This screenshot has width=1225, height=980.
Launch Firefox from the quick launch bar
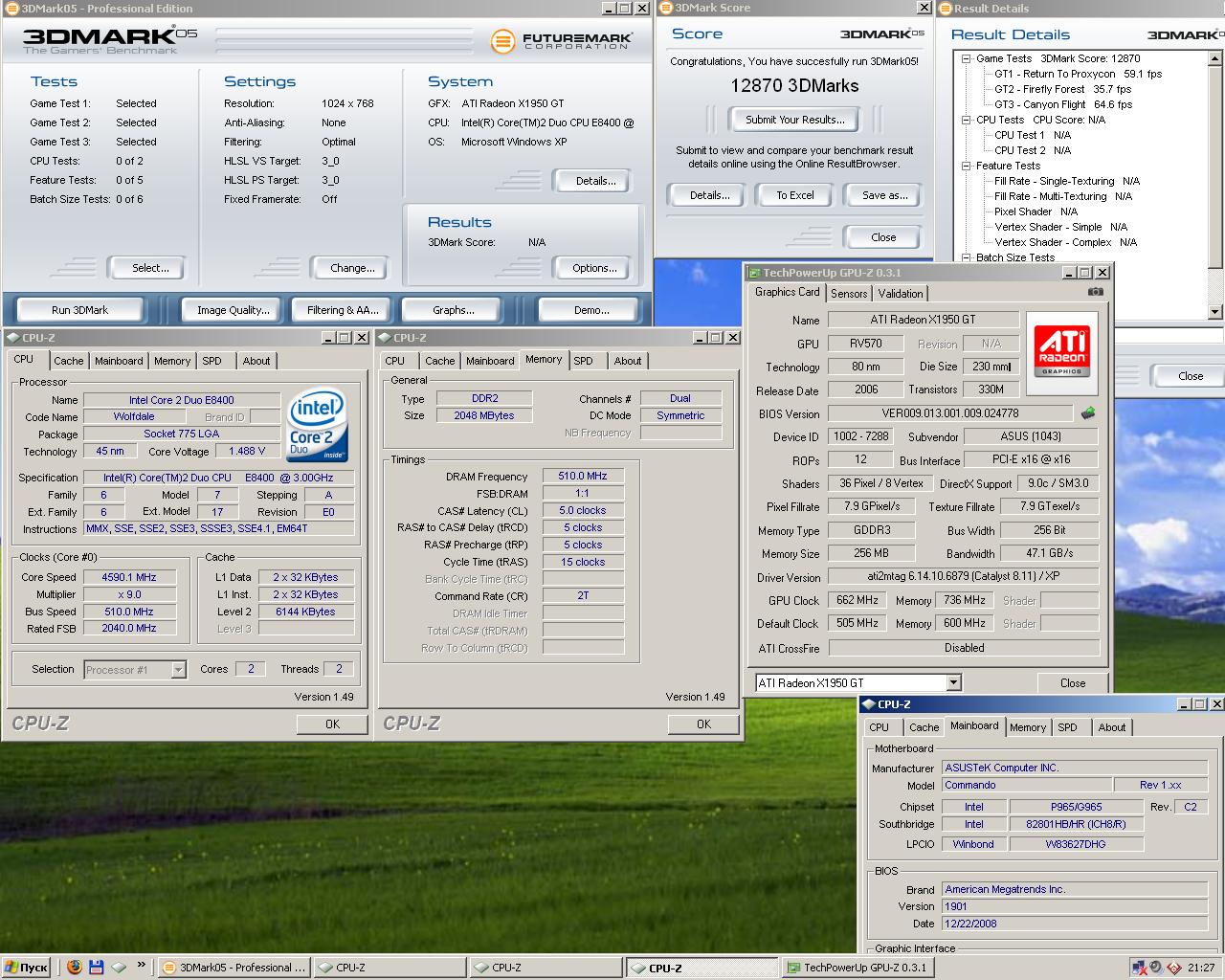coord(74,967)
